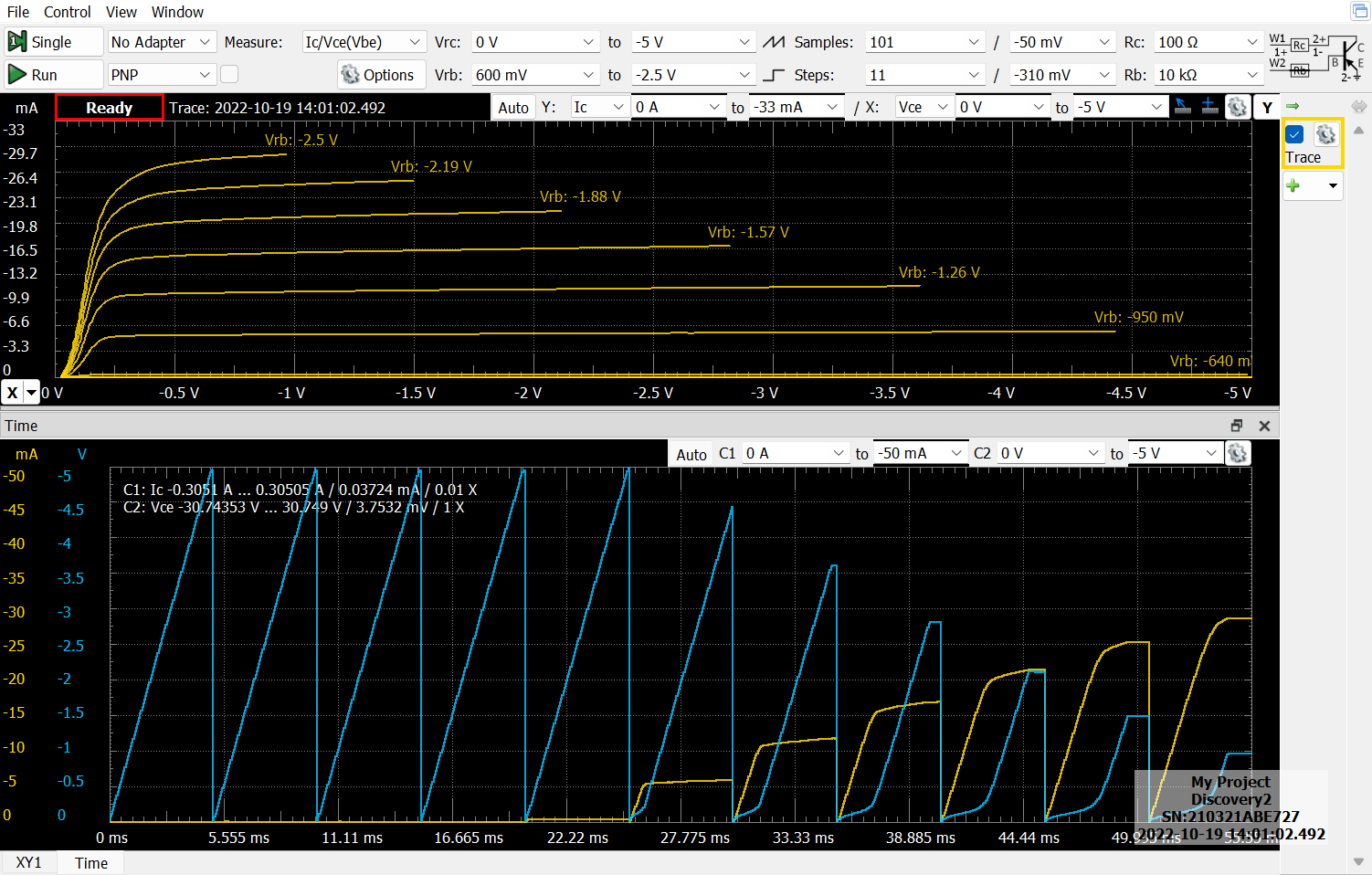Open the C1 range -50 mA dropdown

click(920, 453)
